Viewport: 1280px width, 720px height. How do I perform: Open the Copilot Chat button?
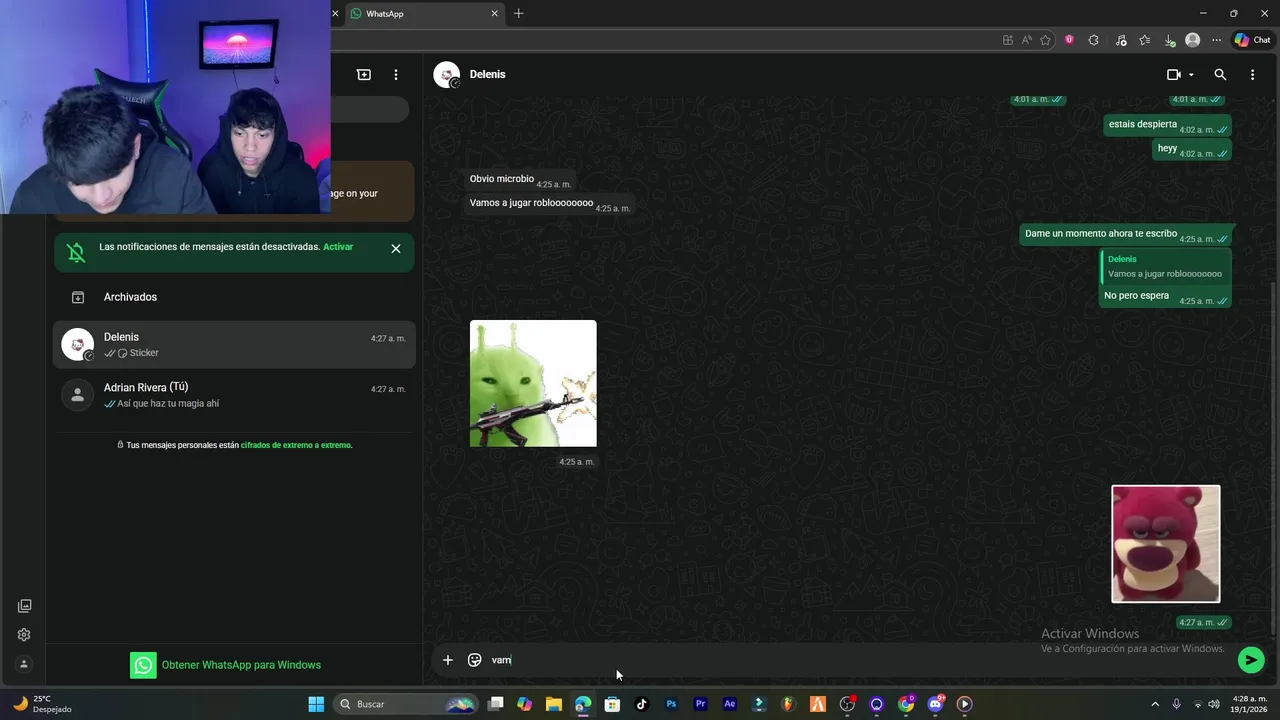1252,40
